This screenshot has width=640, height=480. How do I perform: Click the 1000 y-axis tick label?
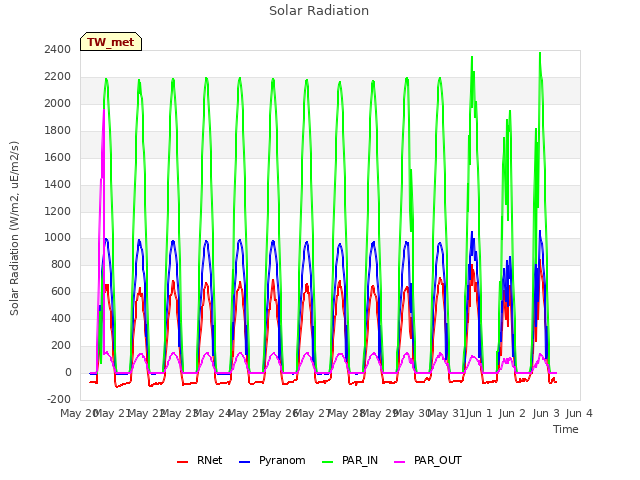[x=58, y=238]
